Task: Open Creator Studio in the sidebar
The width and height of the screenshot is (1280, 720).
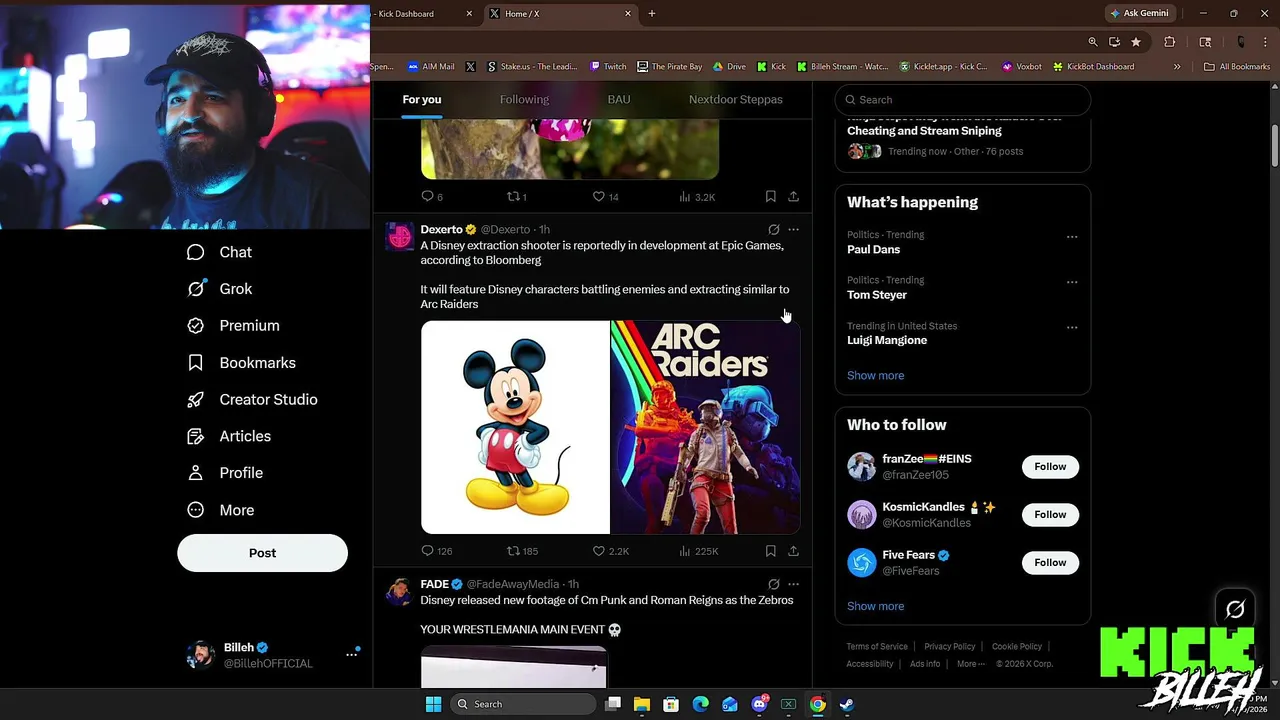Action: (x=253, y=400)
